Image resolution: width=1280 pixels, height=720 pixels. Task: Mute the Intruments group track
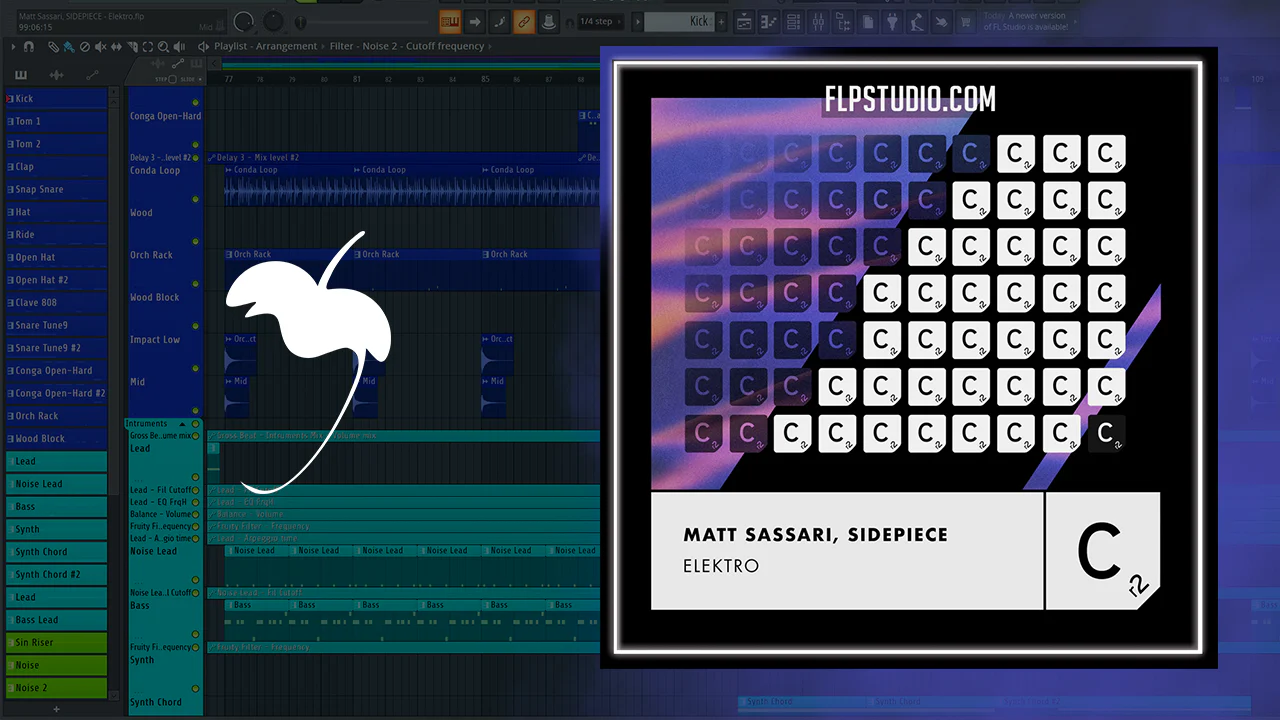pos(195,424)
